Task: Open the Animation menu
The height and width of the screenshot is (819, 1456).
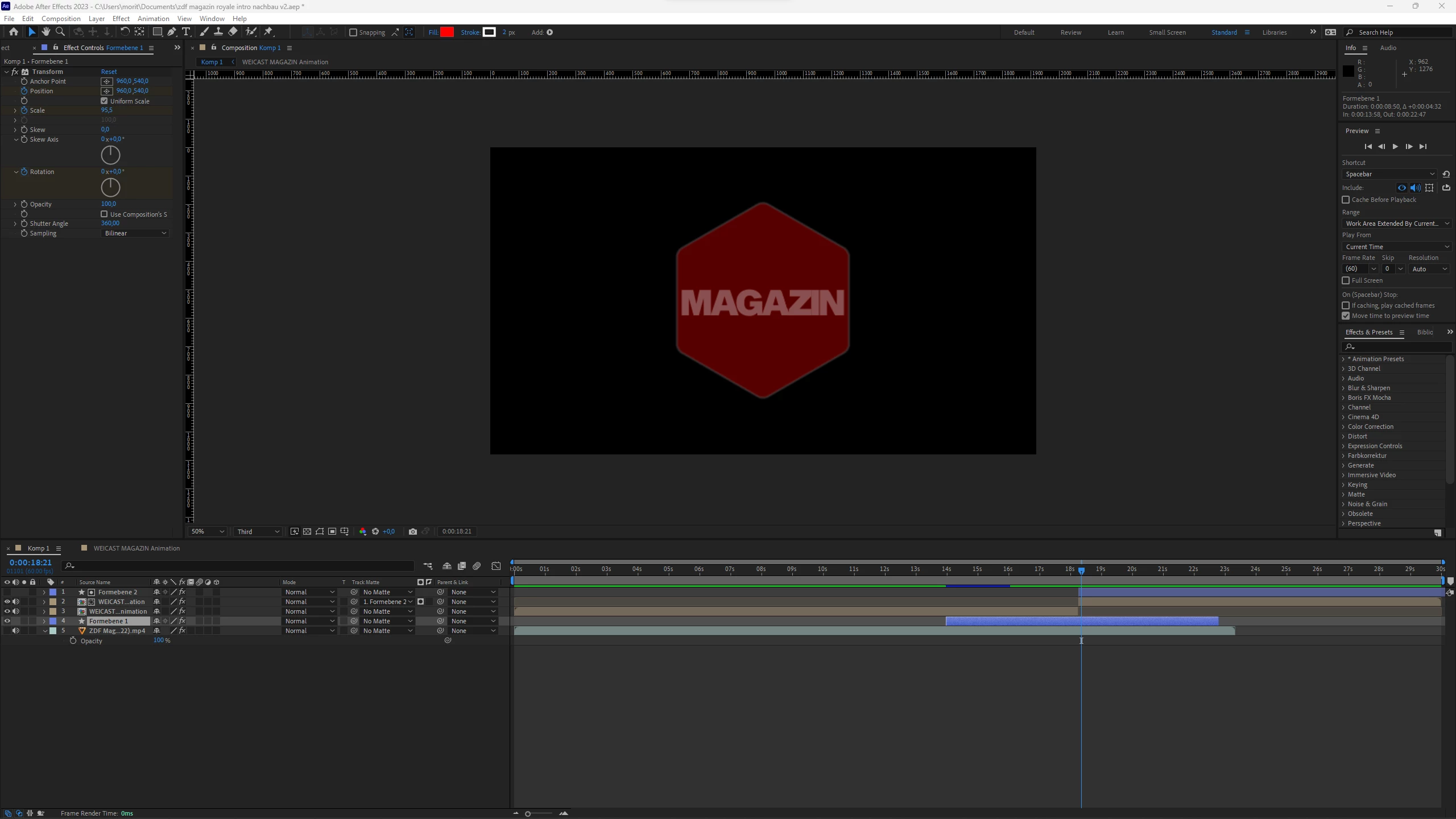Action: tap(153, 18)
